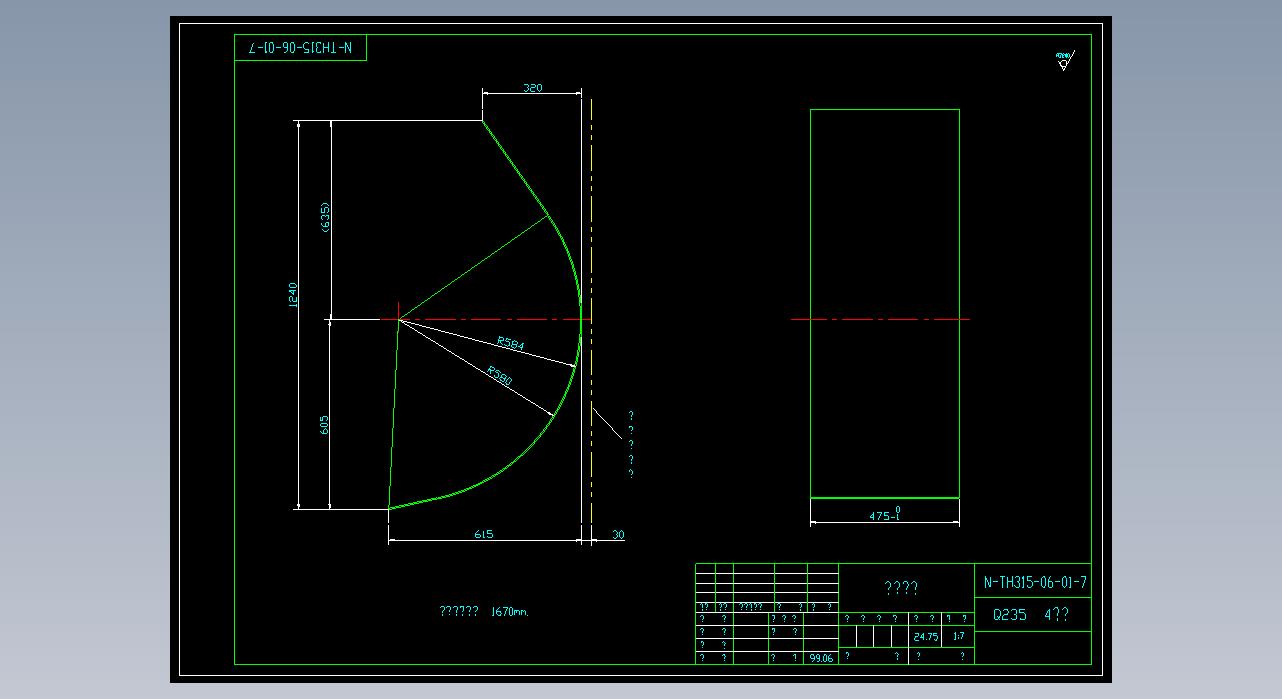Click the 475 width dimension under the rectangle
Screen dimensions: 1282x699
(x=884, y=515)
